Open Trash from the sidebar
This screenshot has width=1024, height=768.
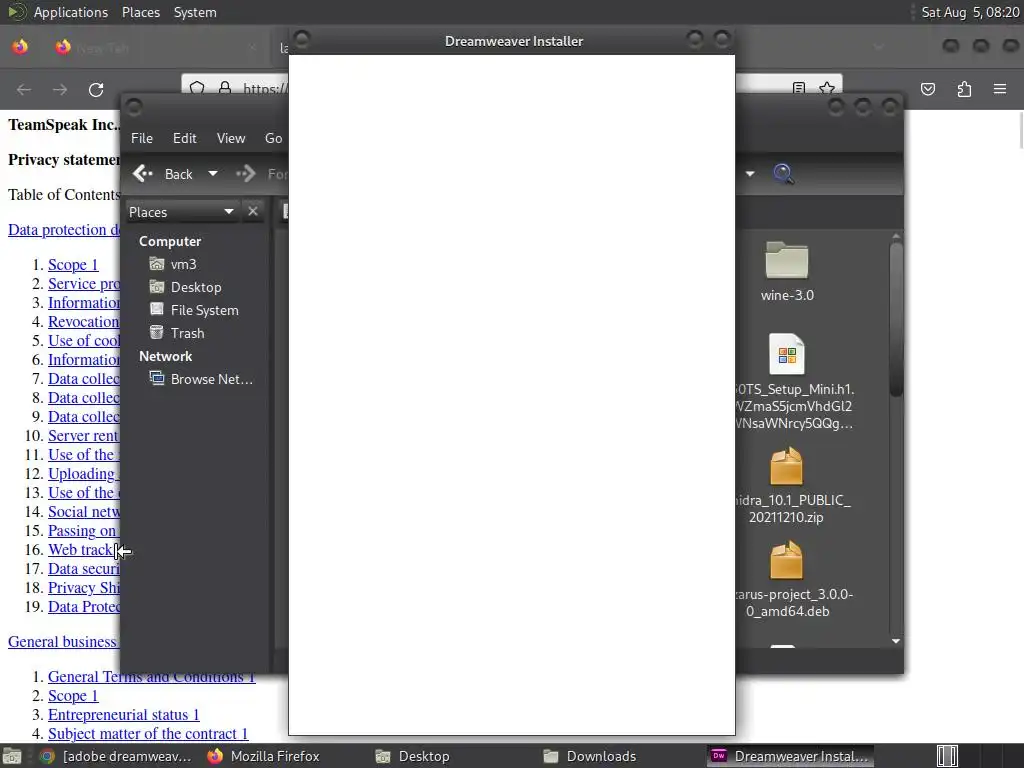pyautogui.click(x=177, y=333)
